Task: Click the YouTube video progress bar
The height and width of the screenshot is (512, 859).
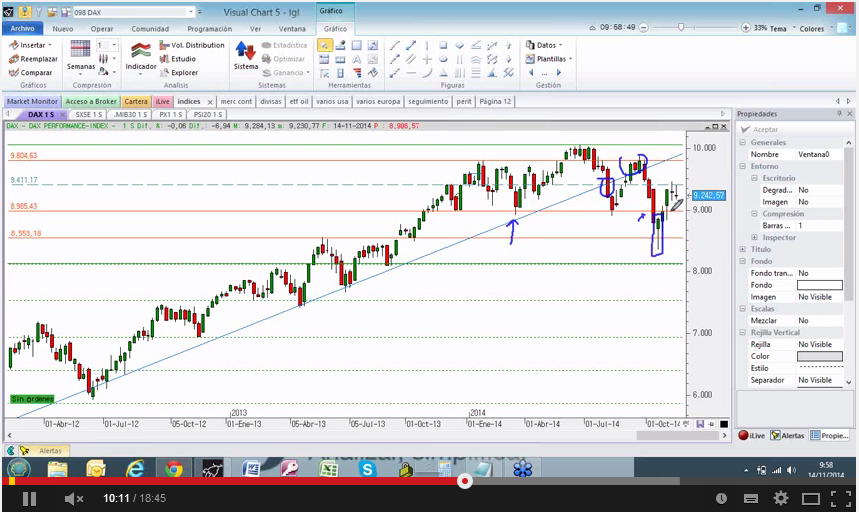Action: coord(430,481)
